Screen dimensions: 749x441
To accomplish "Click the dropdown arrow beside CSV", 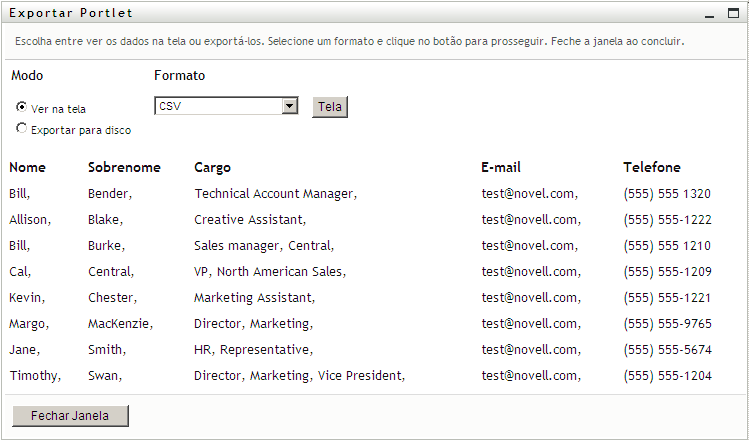I will point(290,106).
